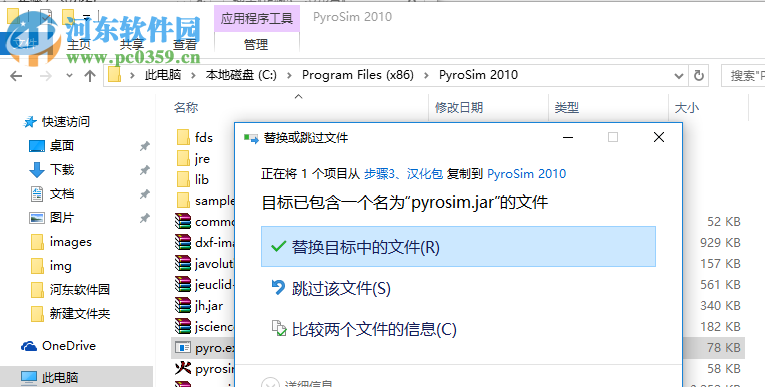Screen dimensions: 765x387
Task: Open the 共享 ribbon tab
Action: (132, 45)
